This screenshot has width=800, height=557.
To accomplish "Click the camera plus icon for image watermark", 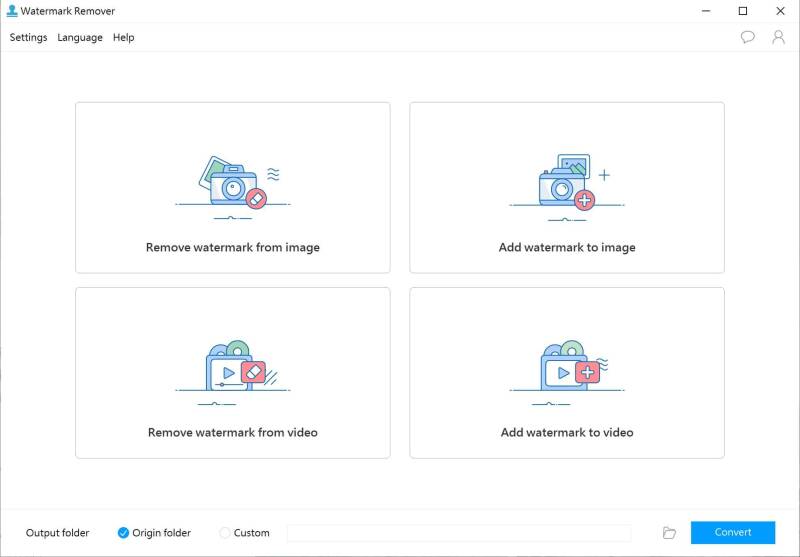I will 567,188.
